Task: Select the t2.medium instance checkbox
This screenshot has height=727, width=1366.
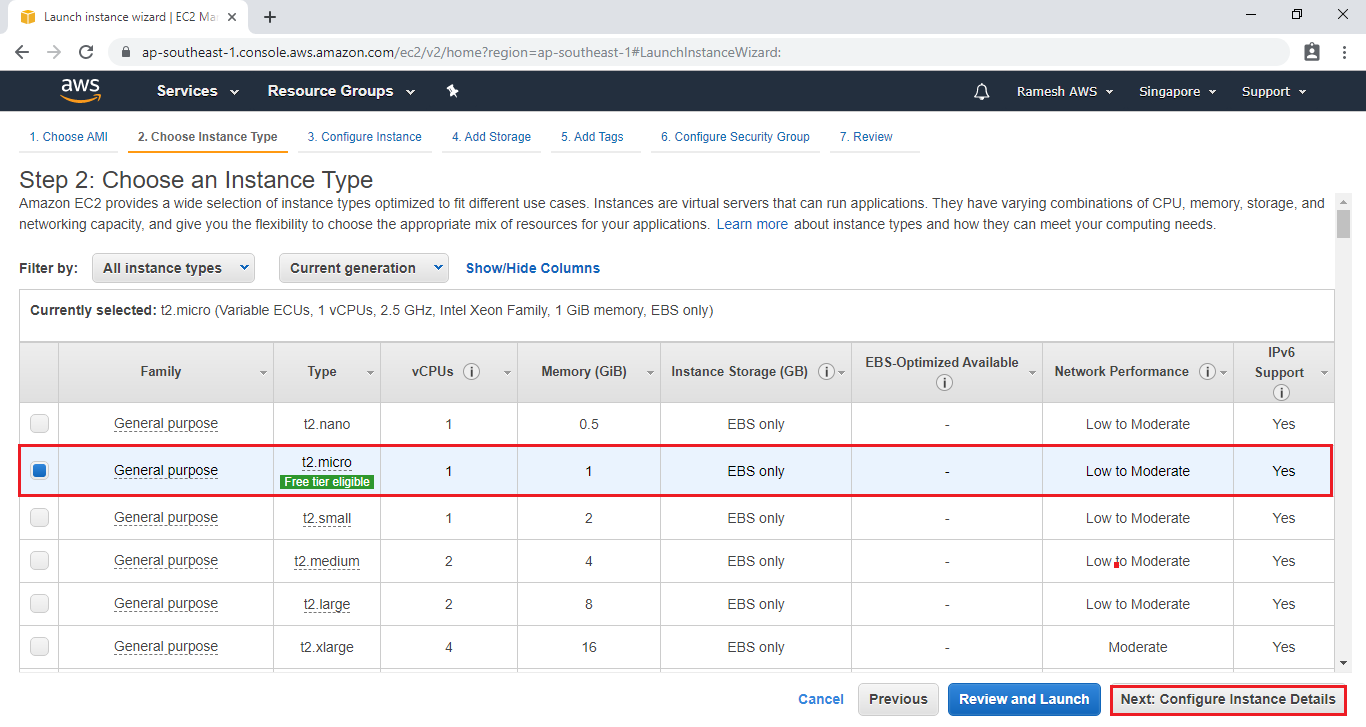Action: 39,560
